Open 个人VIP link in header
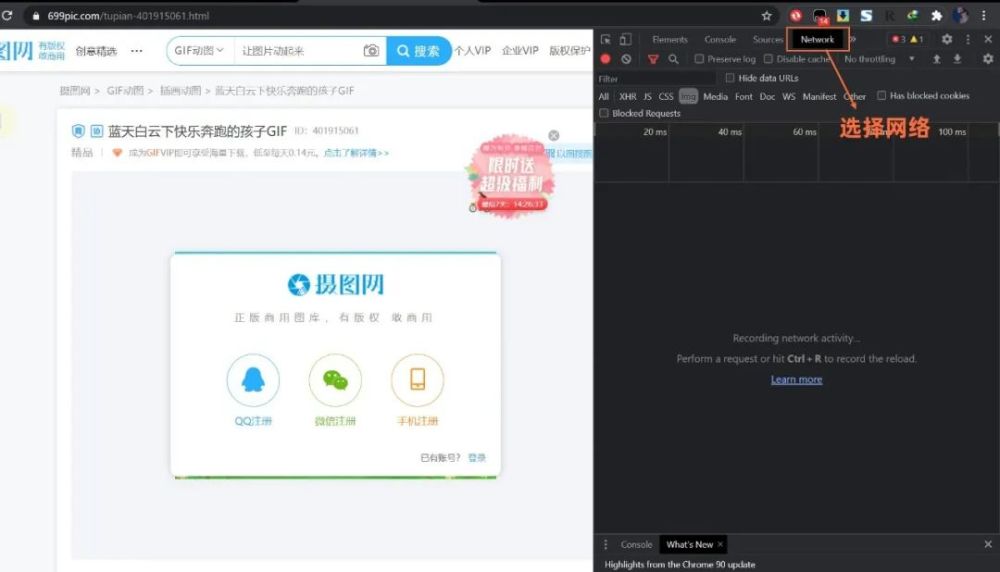The width and height of the screenshot is (1000, 572). pyautogui.click(x=473, y=50)
